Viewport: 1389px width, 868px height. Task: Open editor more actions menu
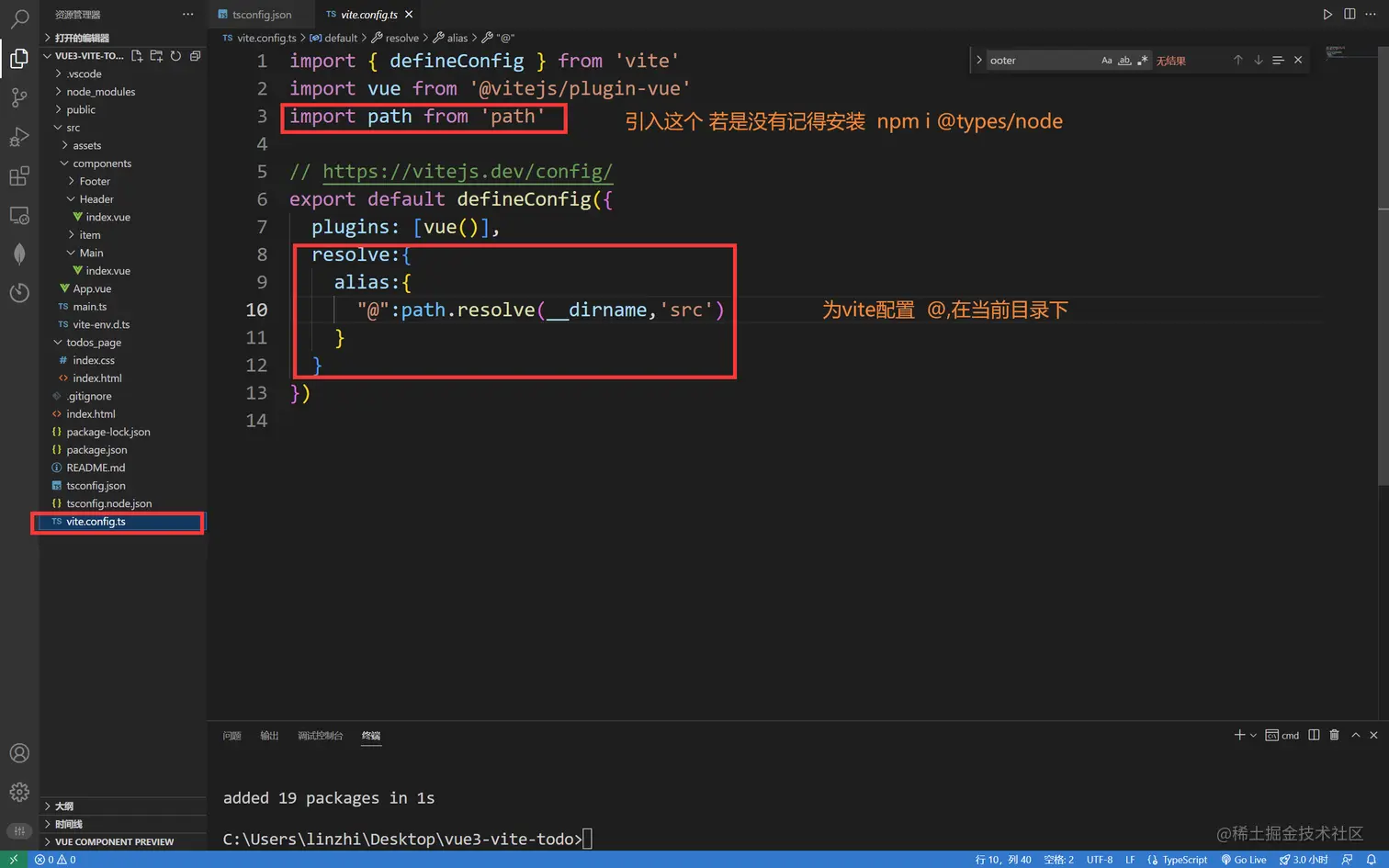pyautogui.click(x=1371, y=14)
